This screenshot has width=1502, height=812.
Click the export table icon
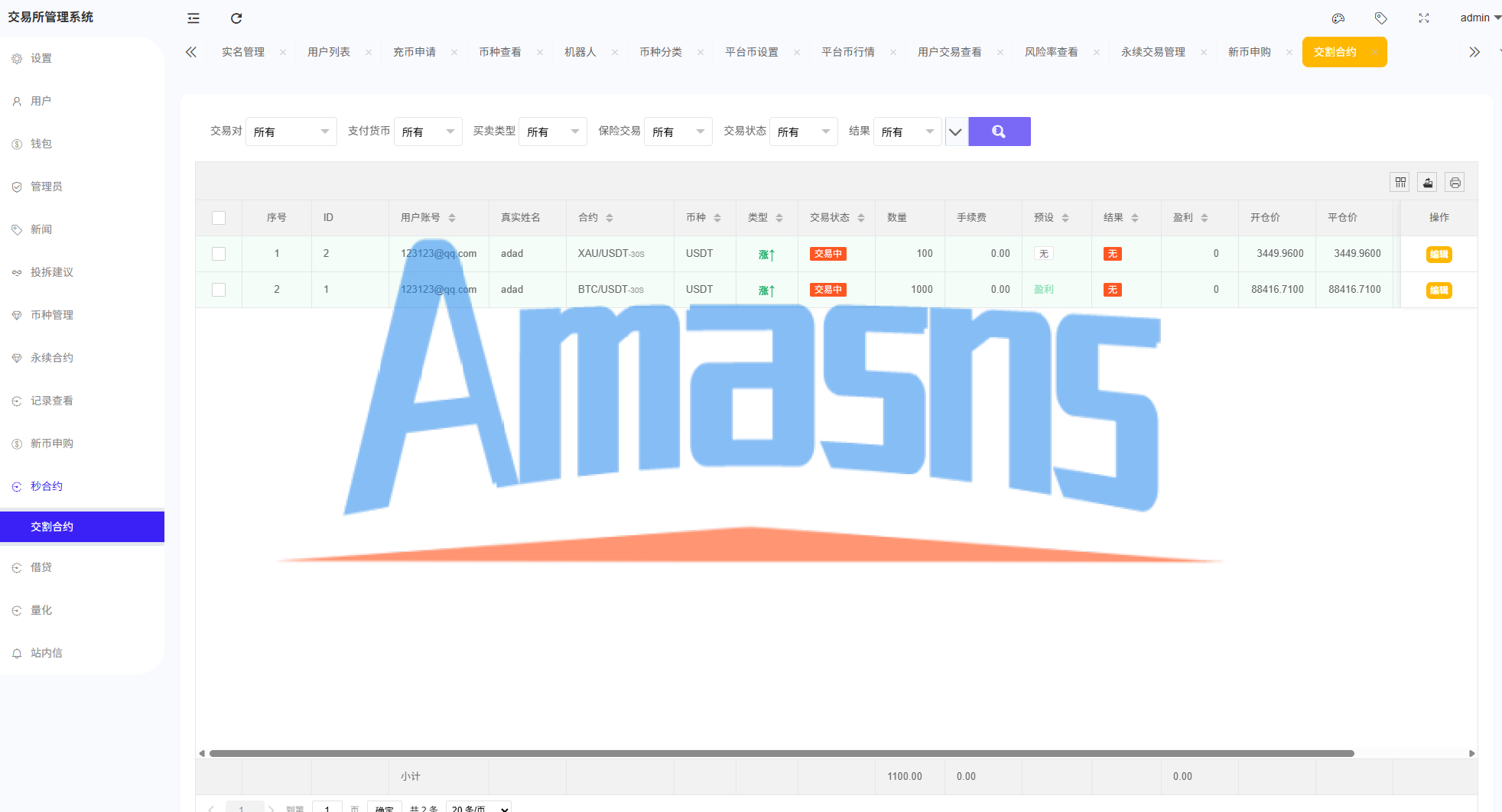click(x=1428, y=183)
